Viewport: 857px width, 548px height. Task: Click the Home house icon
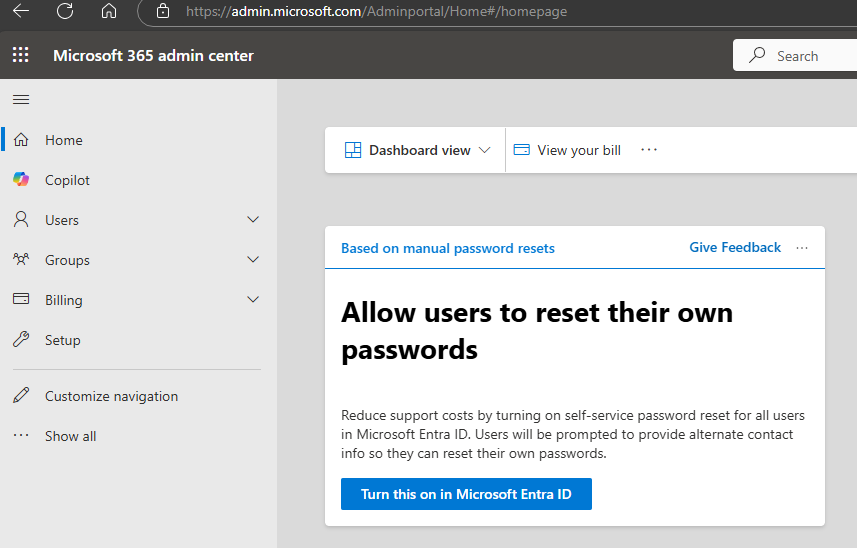tap(21, 140)
